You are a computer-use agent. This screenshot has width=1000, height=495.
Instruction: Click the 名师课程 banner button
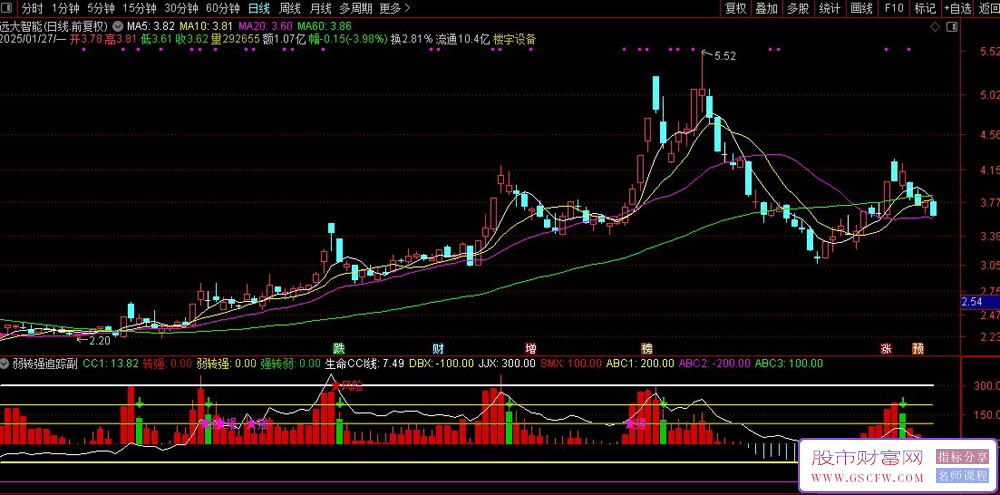point(962,475)
